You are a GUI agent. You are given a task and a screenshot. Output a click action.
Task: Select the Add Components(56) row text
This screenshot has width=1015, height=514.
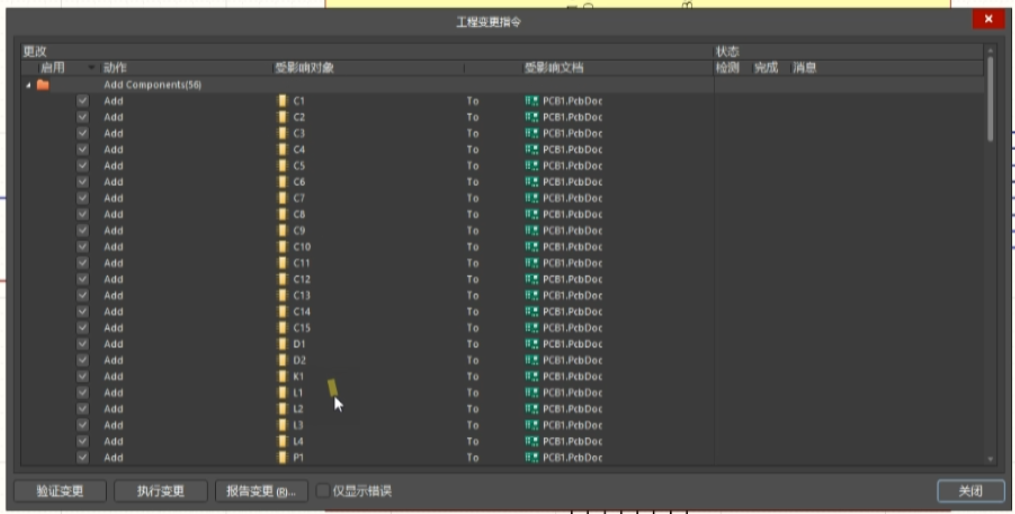[x=153, y=85]
